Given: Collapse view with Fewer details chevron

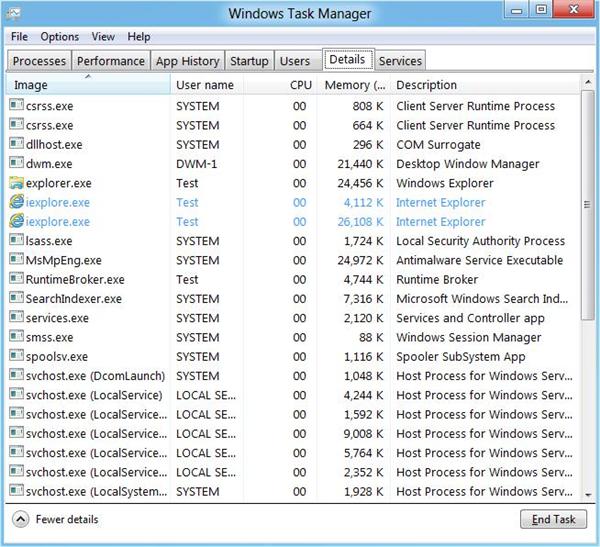Looking at the screenshot, I should (21, 519).
